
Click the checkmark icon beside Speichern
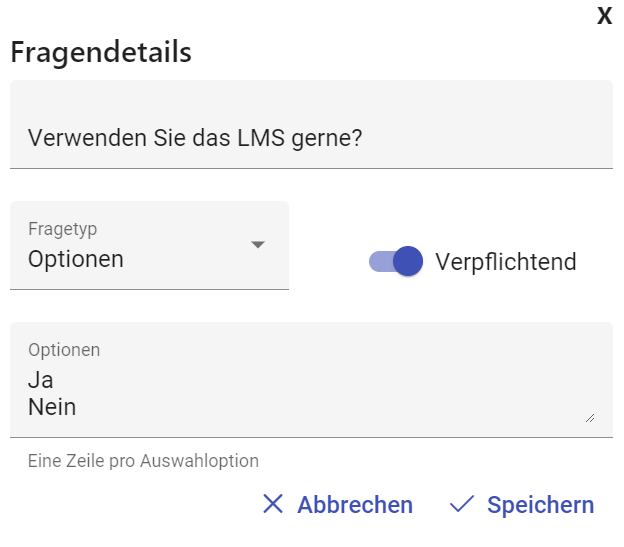tap(462, 504)
